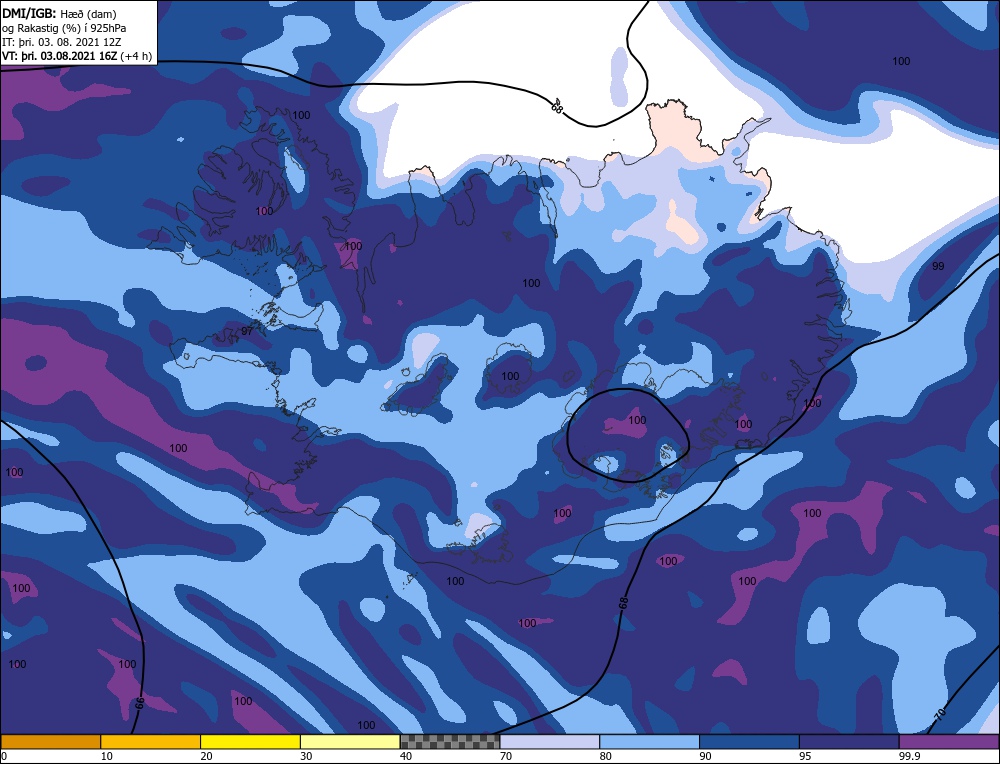The image size is (1000, 764).
Task: Click the "97" humidity value on the map
Action: pyautogui.click(x=247, y=331)
